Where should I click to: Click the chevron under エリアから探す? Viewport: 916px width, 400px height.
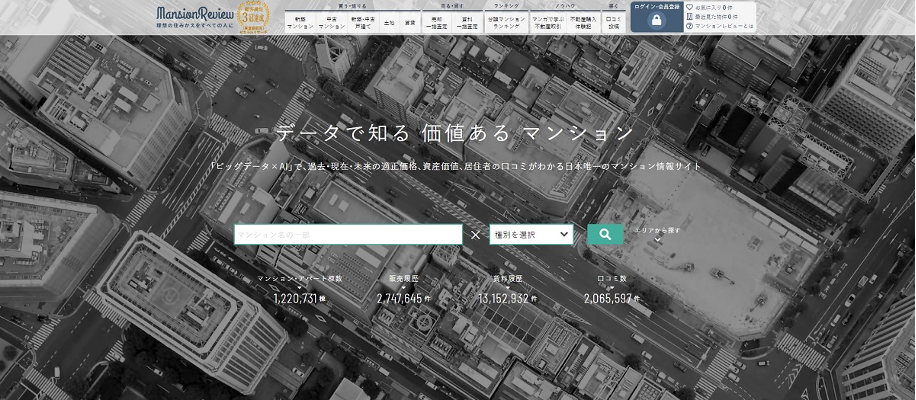(x=657, y=241)
